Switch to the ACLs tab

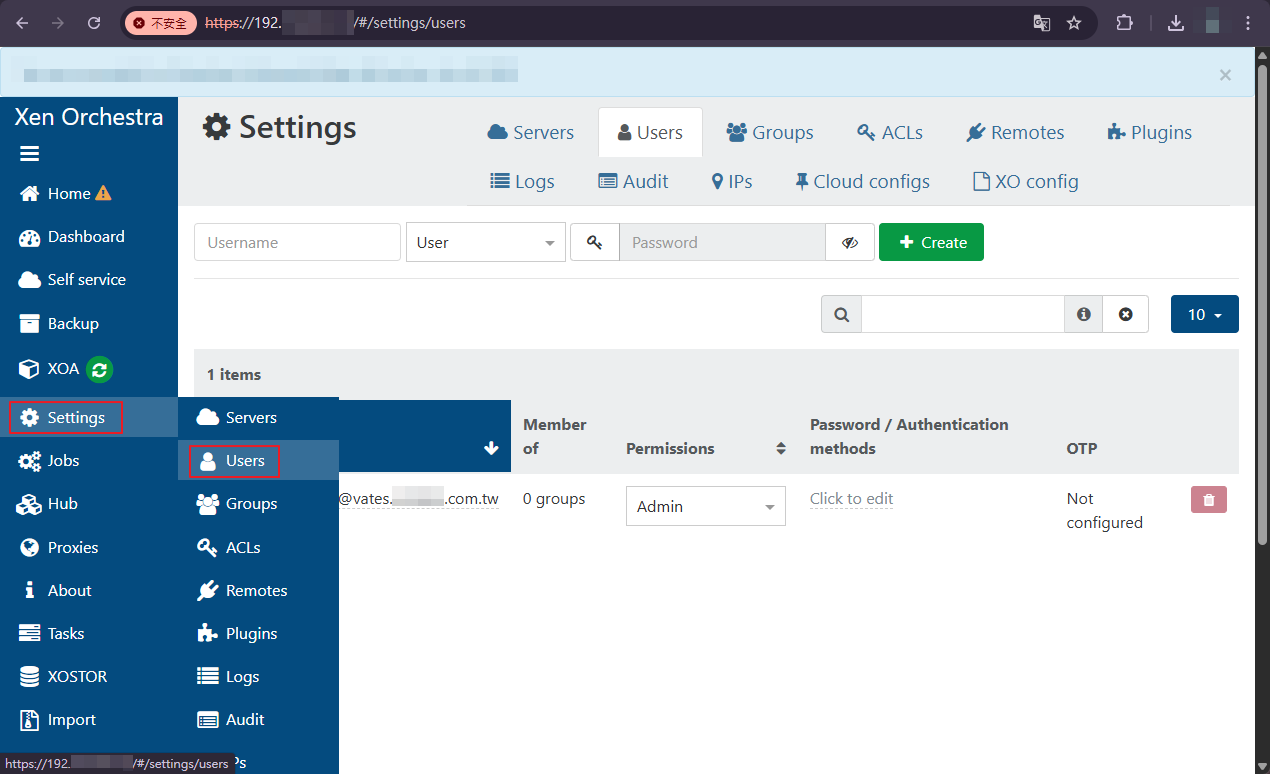(889, 132)
